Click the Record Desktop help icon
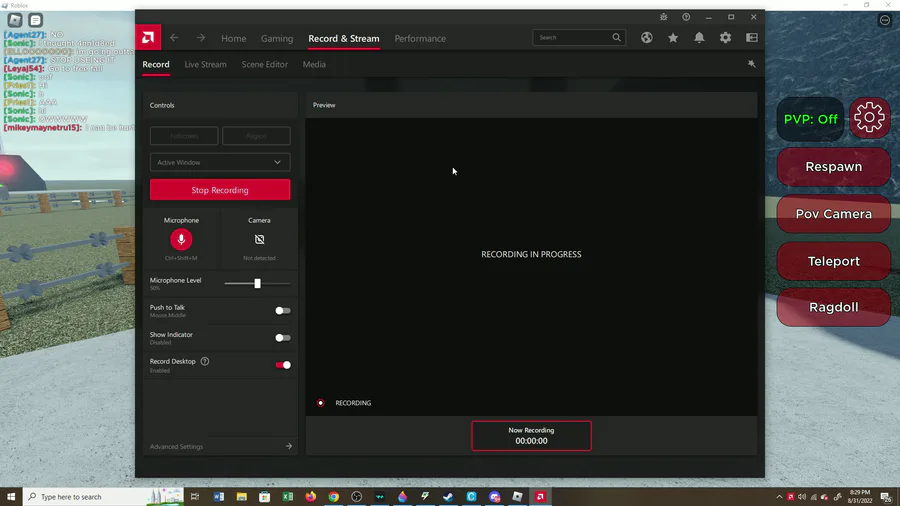 205,361
